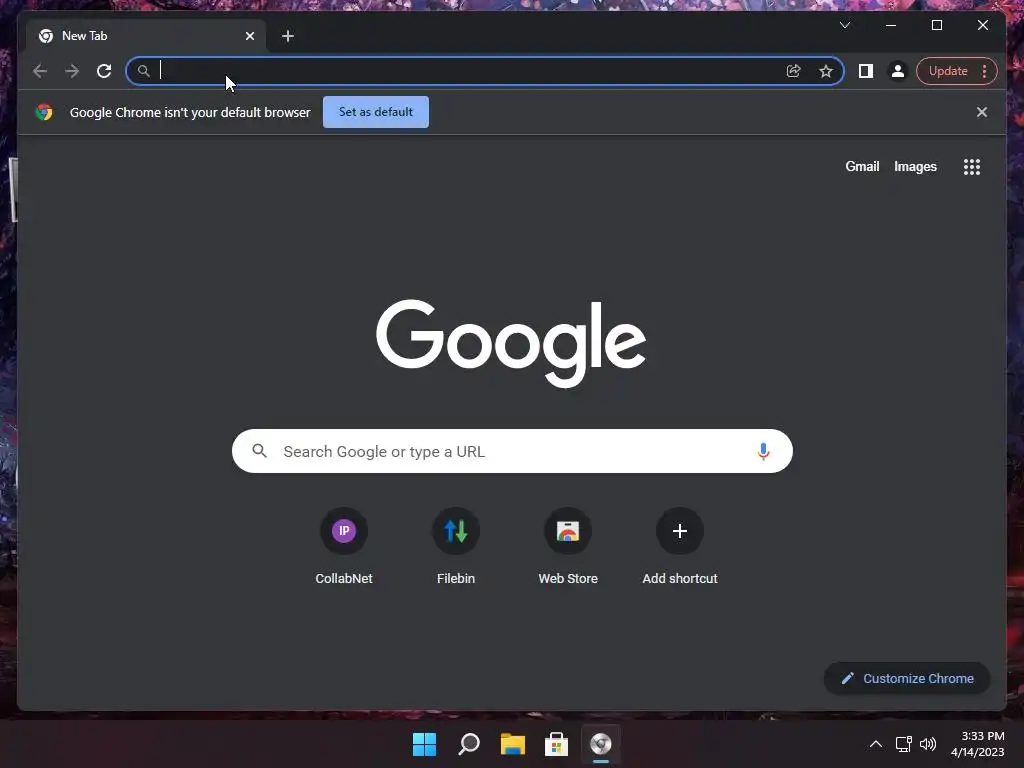Click Set as default button
Image resolution: width=1024 pixels, height=768 pixels.
[376, 112]
